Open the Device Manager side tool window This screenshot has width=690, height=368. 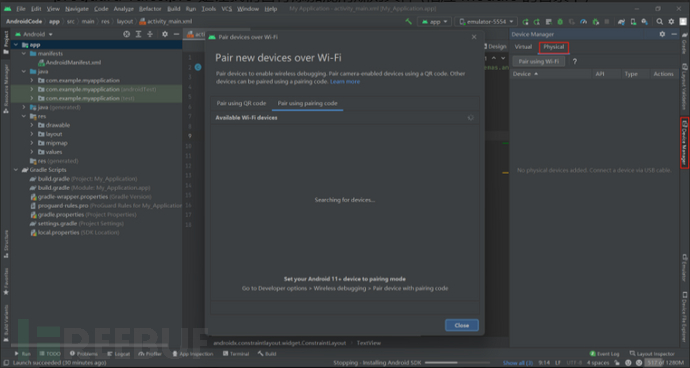684,143
